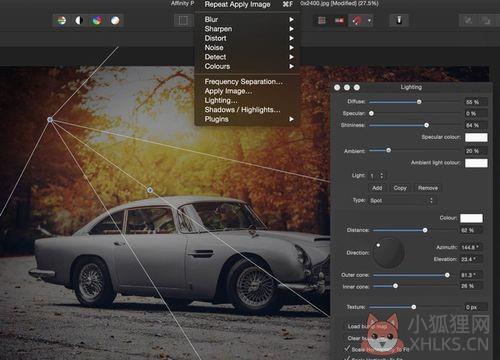Screen dimensions: 500x360
Task: Toggle Scale horizontally to fit checkbox
Action: pyautogui.click(x=347, y=349)
